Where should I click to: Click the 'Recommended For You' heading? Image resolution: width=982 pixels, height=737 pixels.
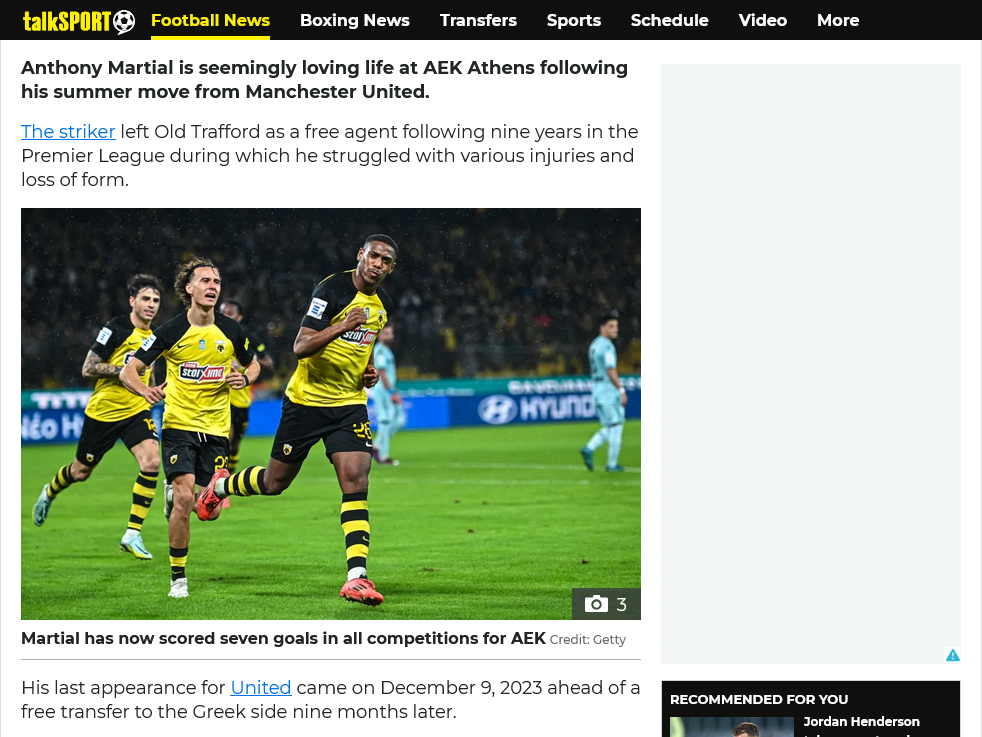pyautogui.click(x=759, y=699)
